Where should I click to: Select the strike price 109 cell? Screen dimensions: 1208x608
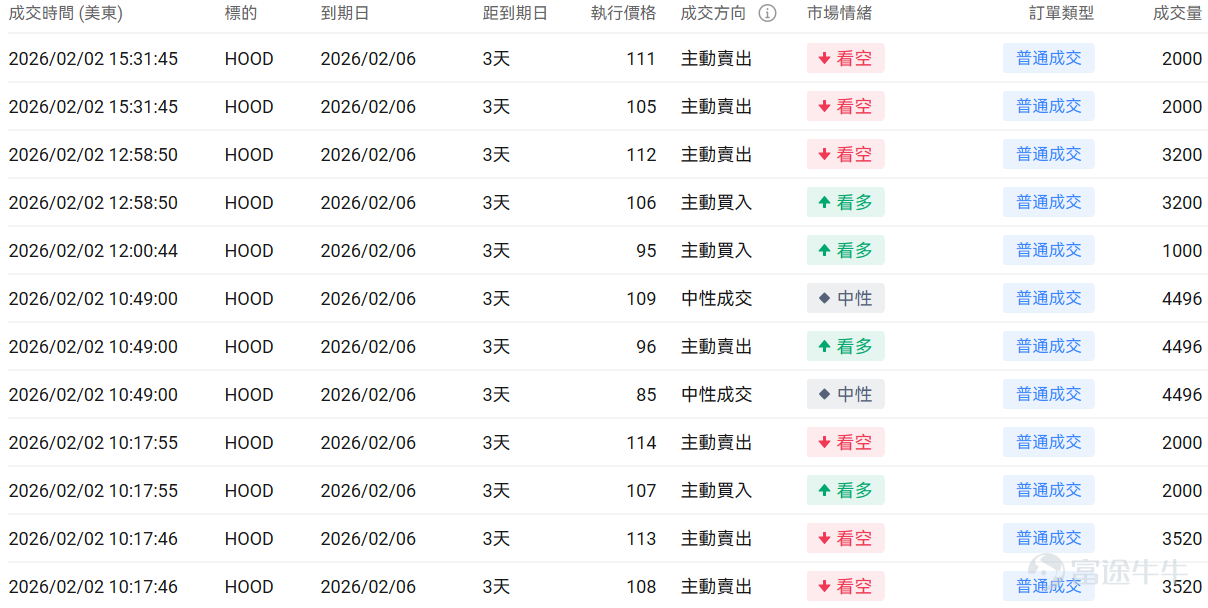click(641, 299)
